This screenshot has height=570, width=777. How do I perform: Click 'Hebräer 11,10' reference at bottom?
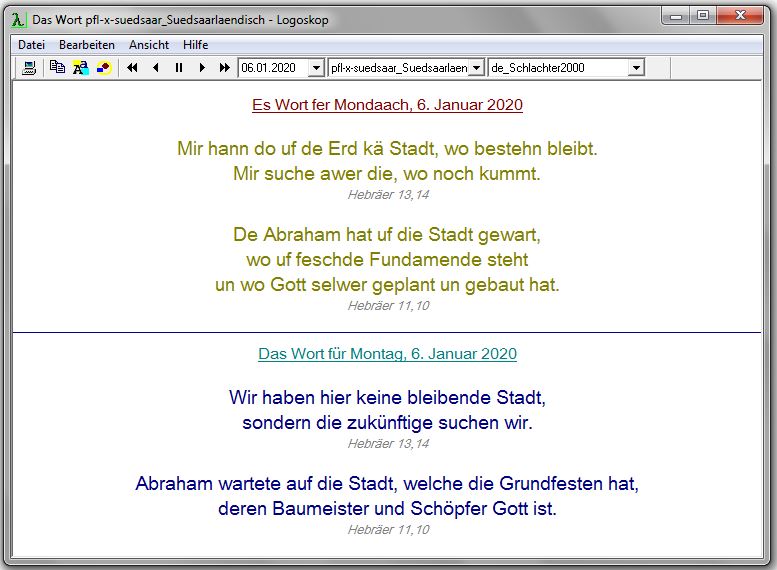pos(388,530)
